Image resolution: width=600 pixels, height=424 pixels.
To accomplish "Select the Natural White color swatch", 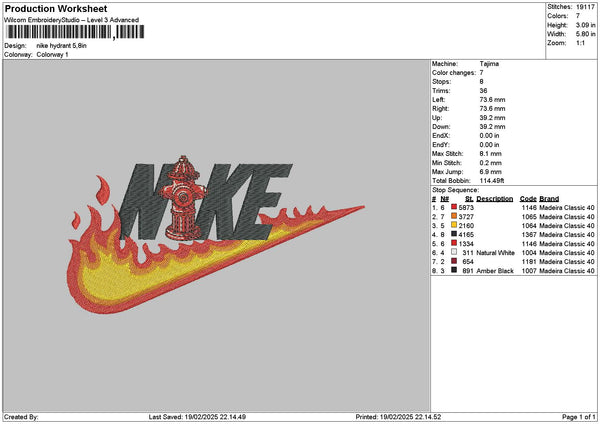I will pos(454,252).
